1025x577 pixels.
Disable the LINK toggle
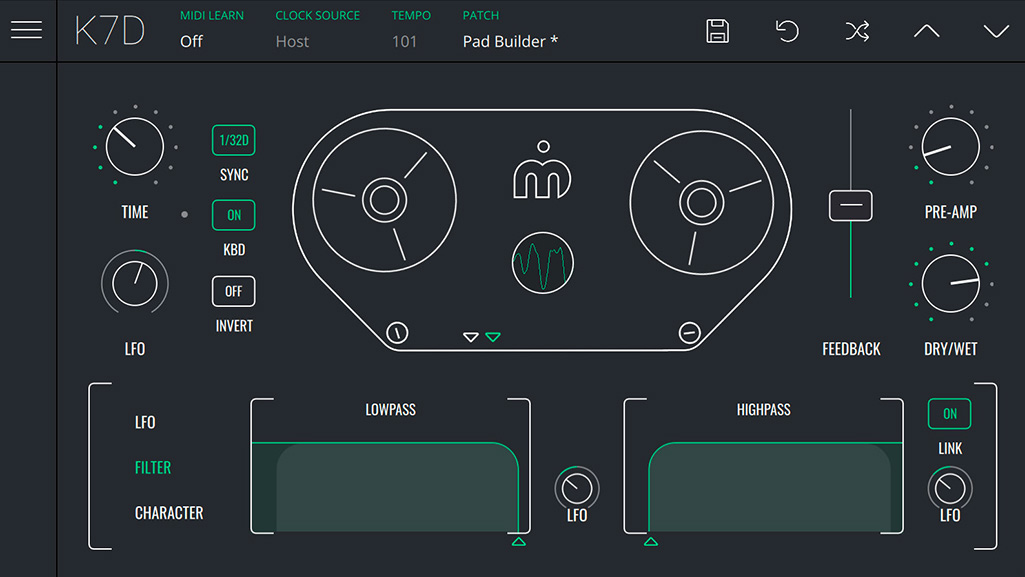click(x=948, y=413)
